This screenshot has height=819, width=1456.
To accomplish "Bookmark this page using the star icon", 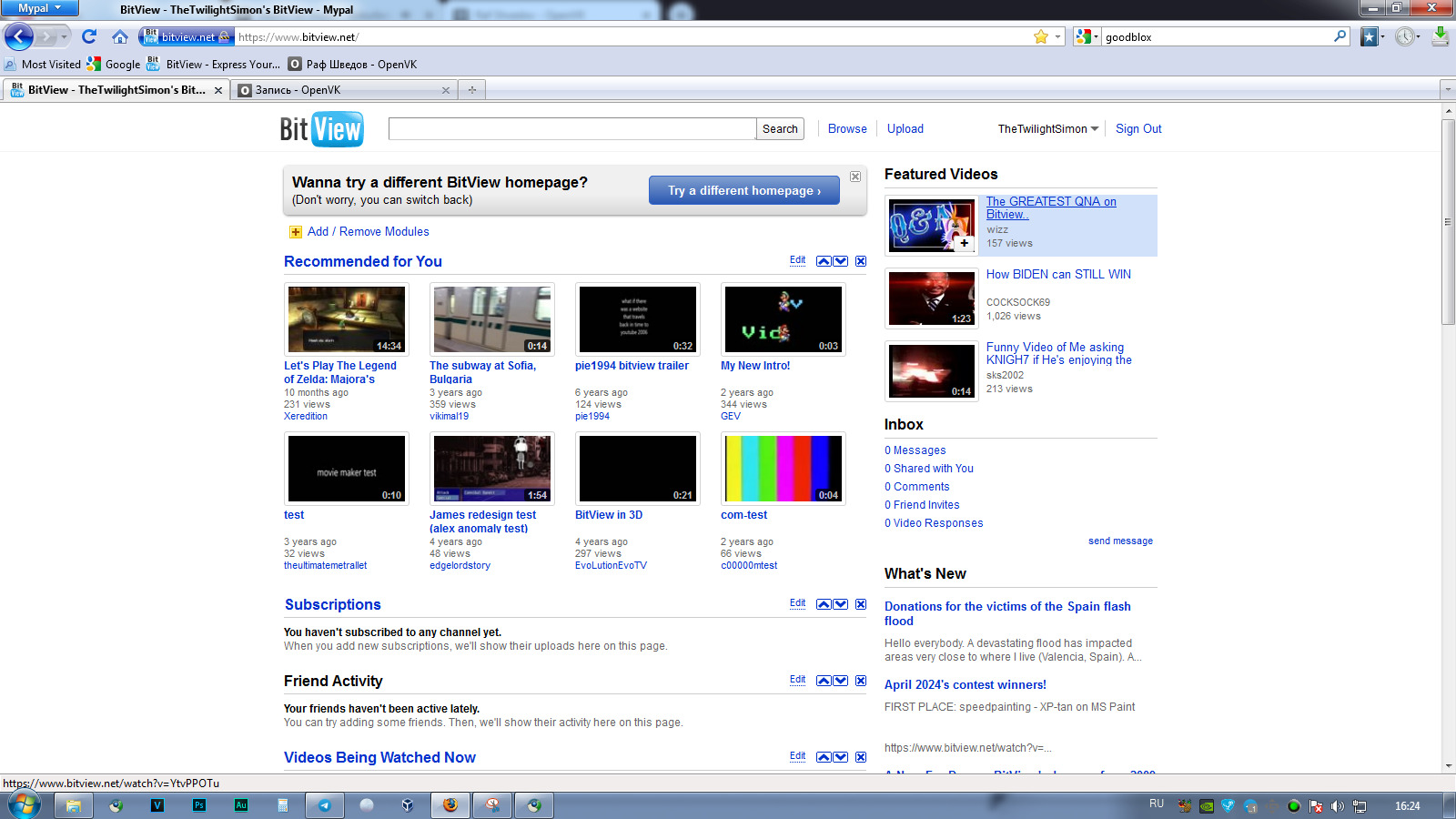I will click(1041, 36).
